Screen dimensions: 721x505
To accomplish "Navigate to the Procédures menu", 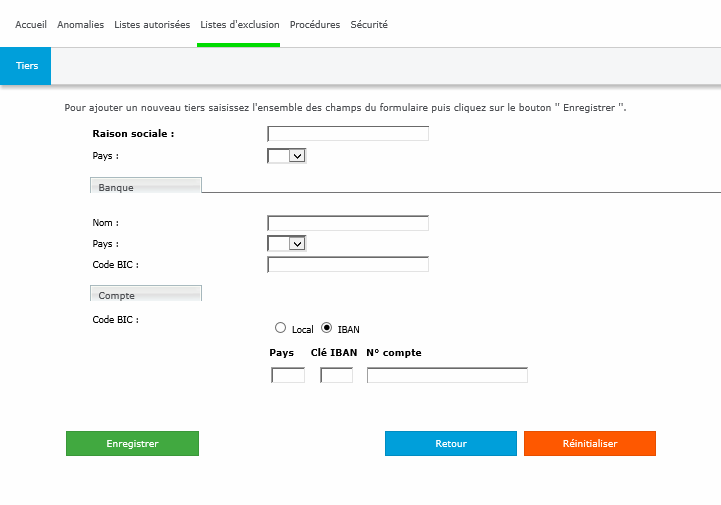I will 314,24.
